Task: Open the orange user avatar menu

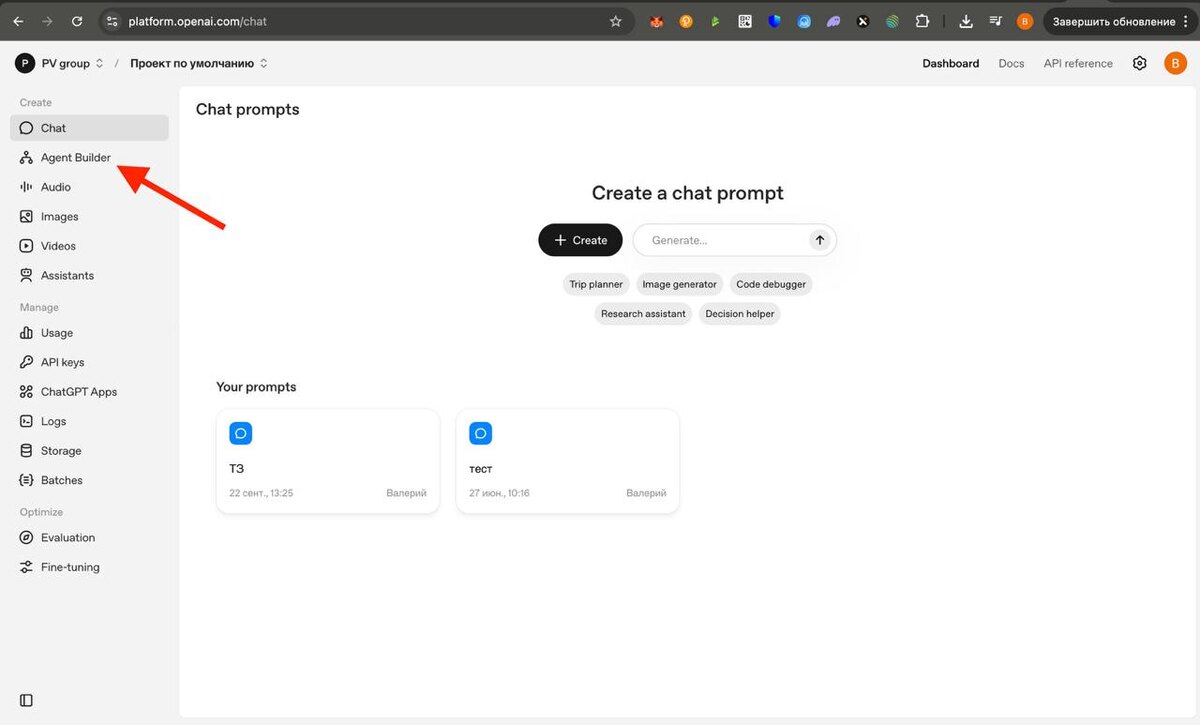Action: pyautogui.click(x=1175, y=63)
